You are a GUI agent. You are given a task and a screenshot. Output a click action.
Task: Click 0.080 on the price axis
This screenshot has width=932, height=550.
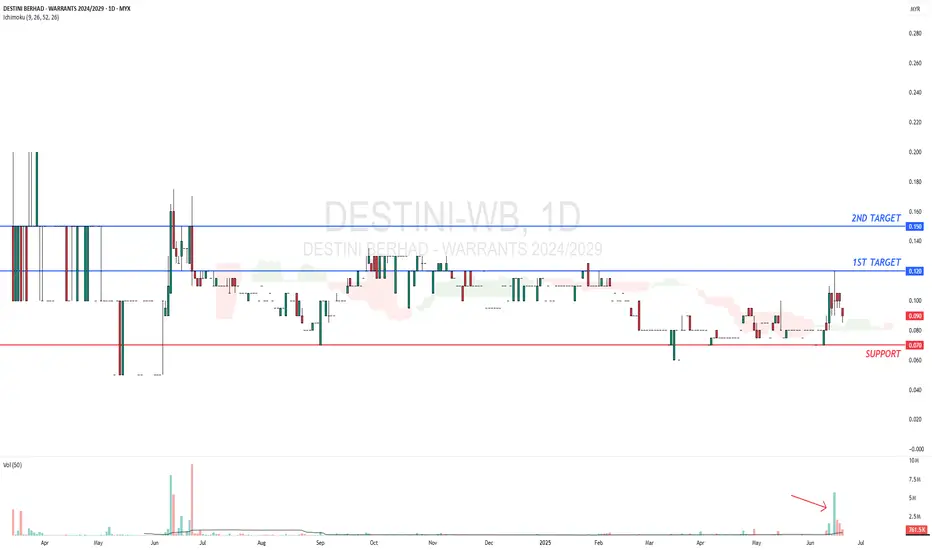[915, 331]
